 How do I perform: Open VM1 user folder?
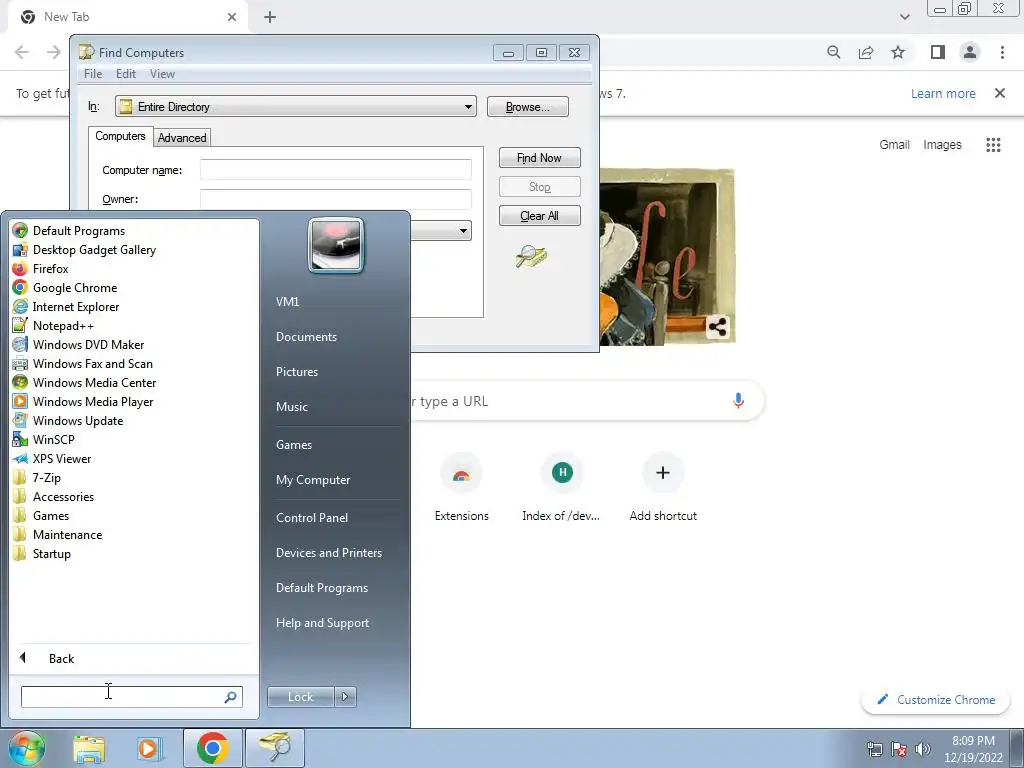coord(287,302)
